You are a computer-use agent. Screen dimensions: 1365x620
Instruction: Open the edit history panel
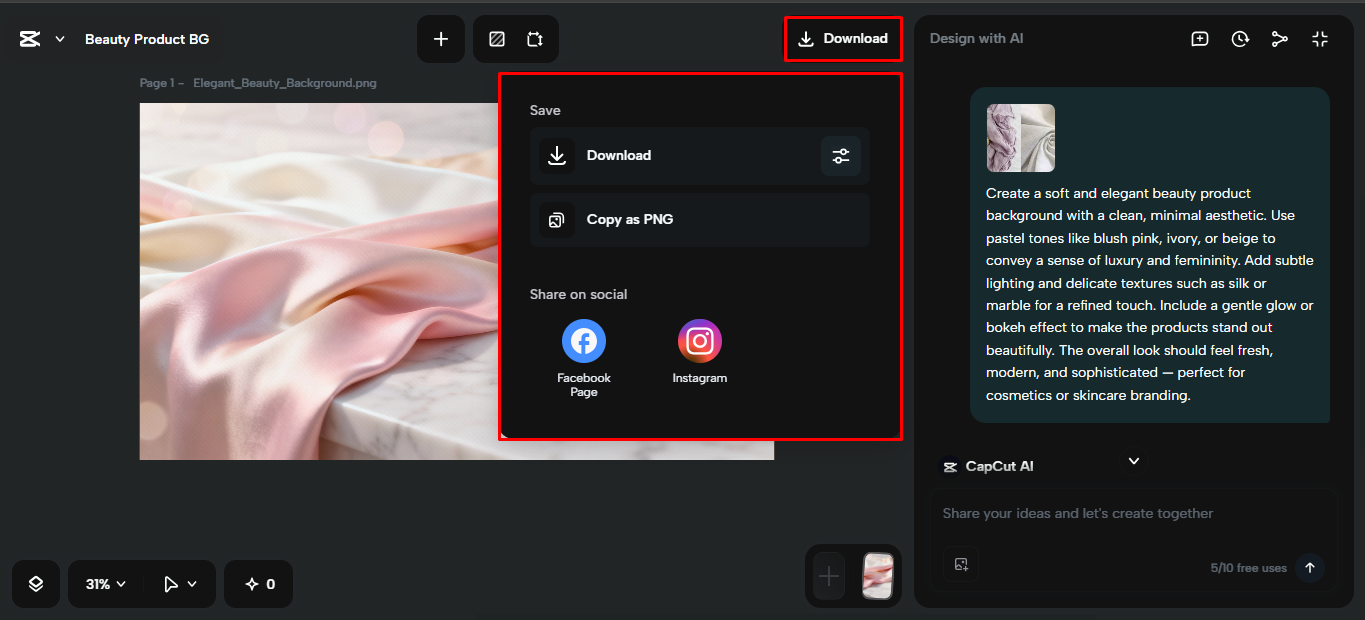pyautogui.click(x=1240, y=38)
